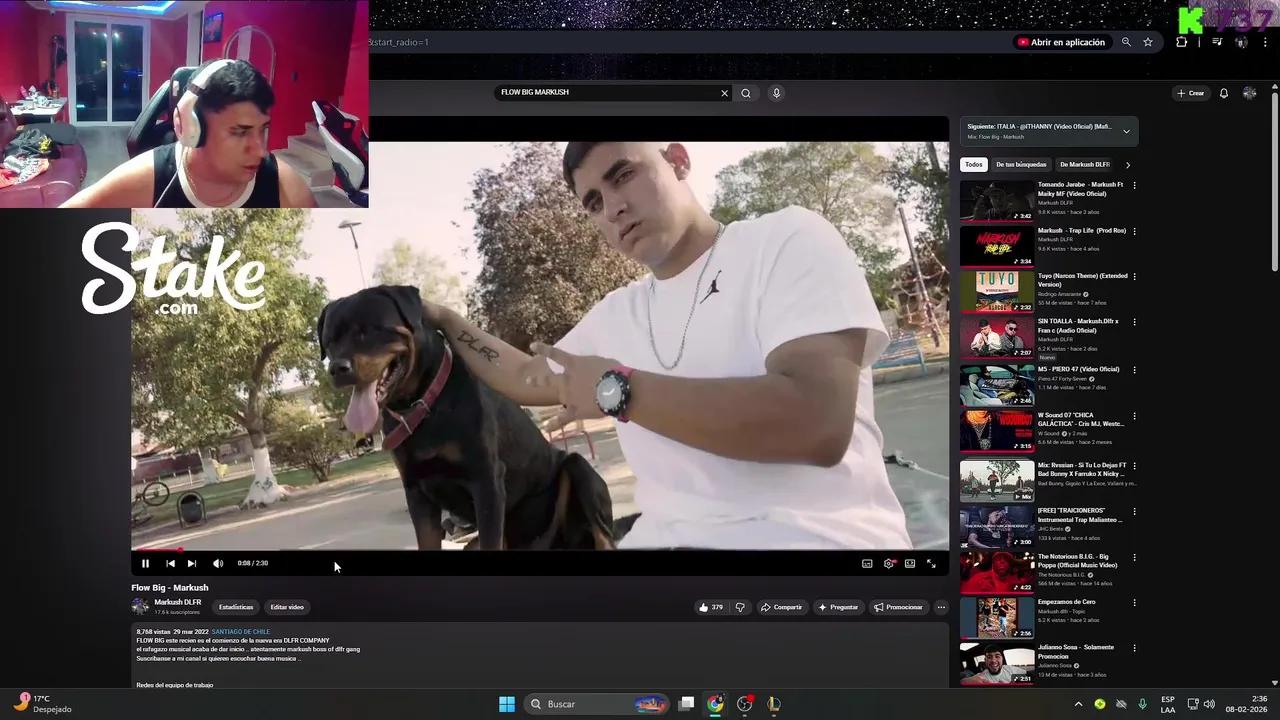
Task: Open the player settings gear
Action: pyautogui.click(x=889, y=563)
